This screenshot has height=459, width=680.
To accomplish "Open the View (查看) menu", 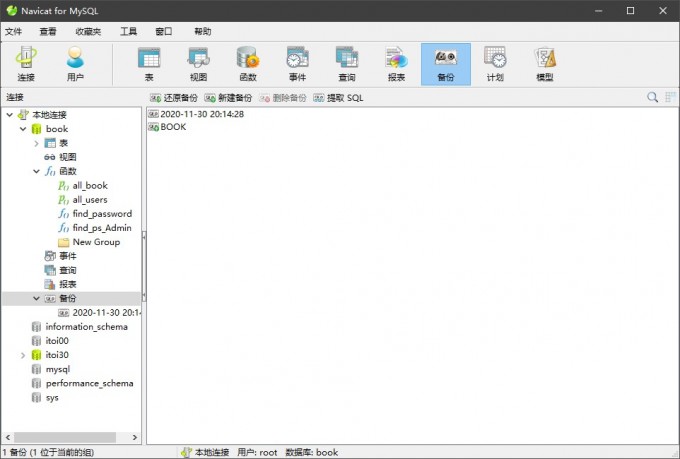I will 48,32.
